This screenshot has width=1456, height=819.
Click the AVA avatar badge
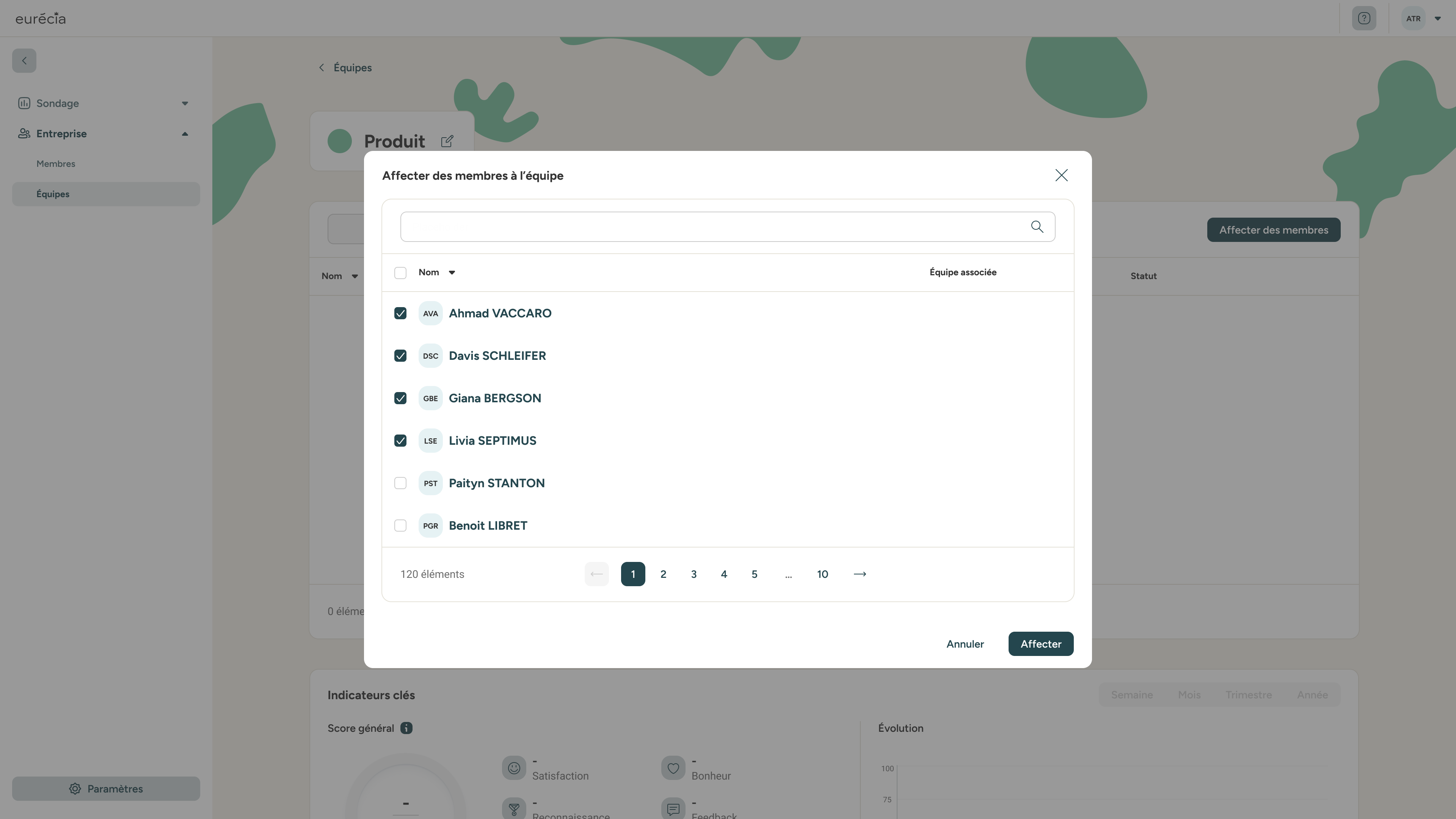(x=430, y=313)
